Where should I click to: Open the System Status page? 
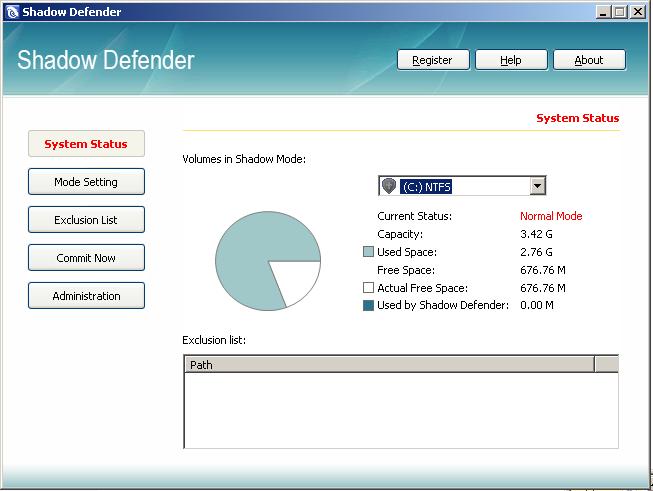coord(86,144)
